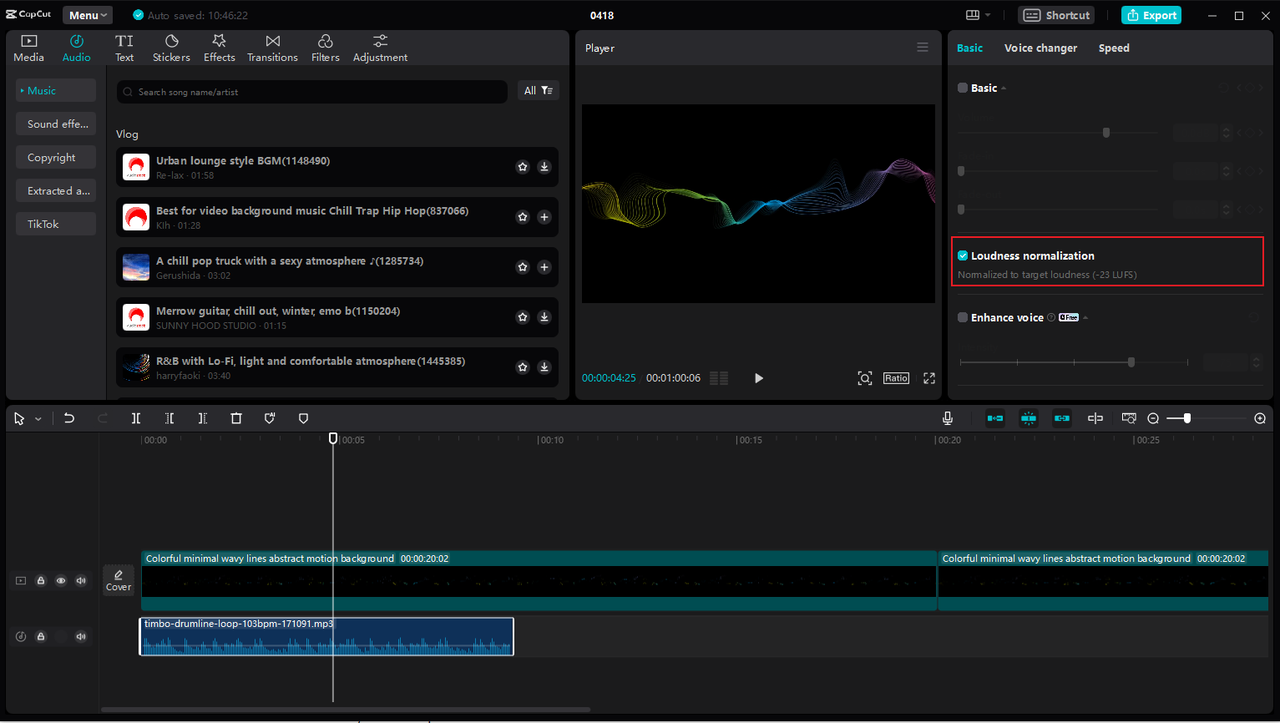Export the project
This screenshot has width=1280, height=723.
1150,15
